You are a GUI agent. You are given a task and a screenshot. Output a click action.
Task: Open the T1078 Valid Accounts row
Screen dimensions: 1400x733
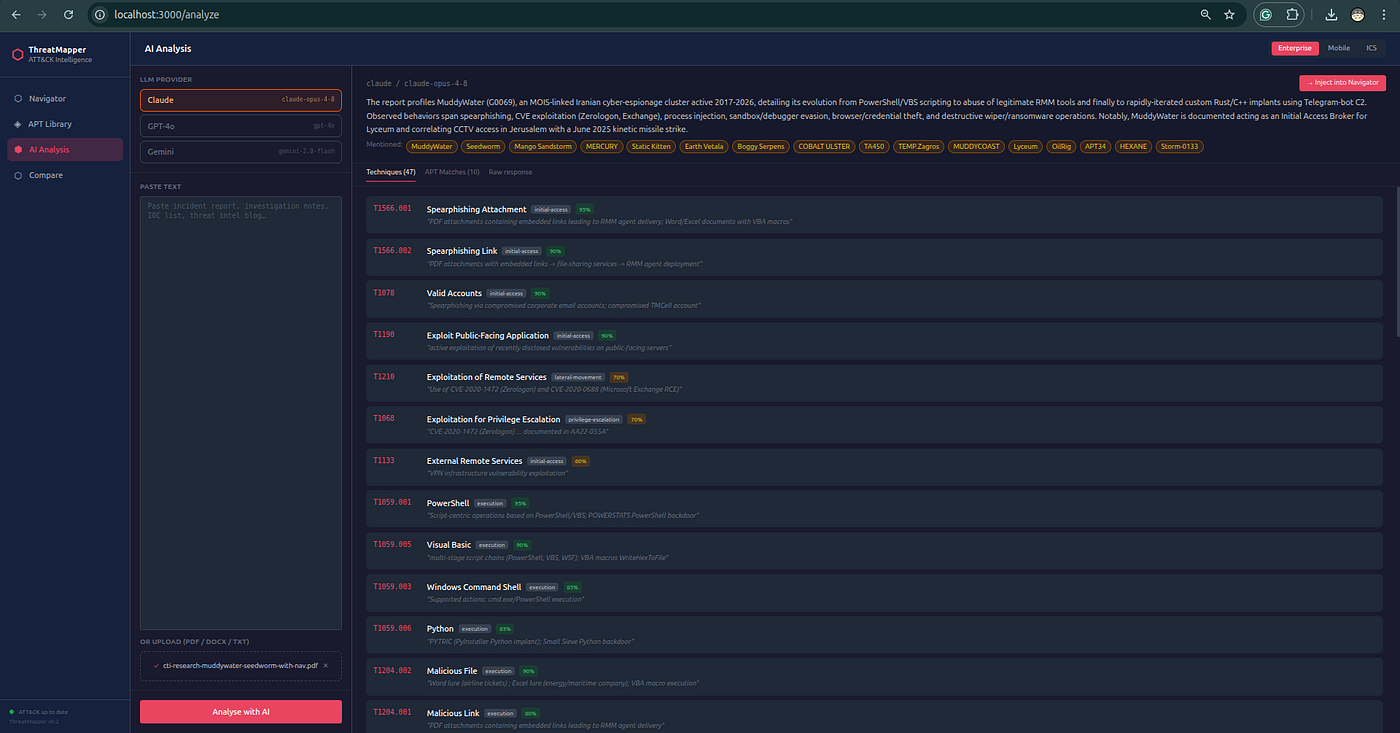[876, 299]
